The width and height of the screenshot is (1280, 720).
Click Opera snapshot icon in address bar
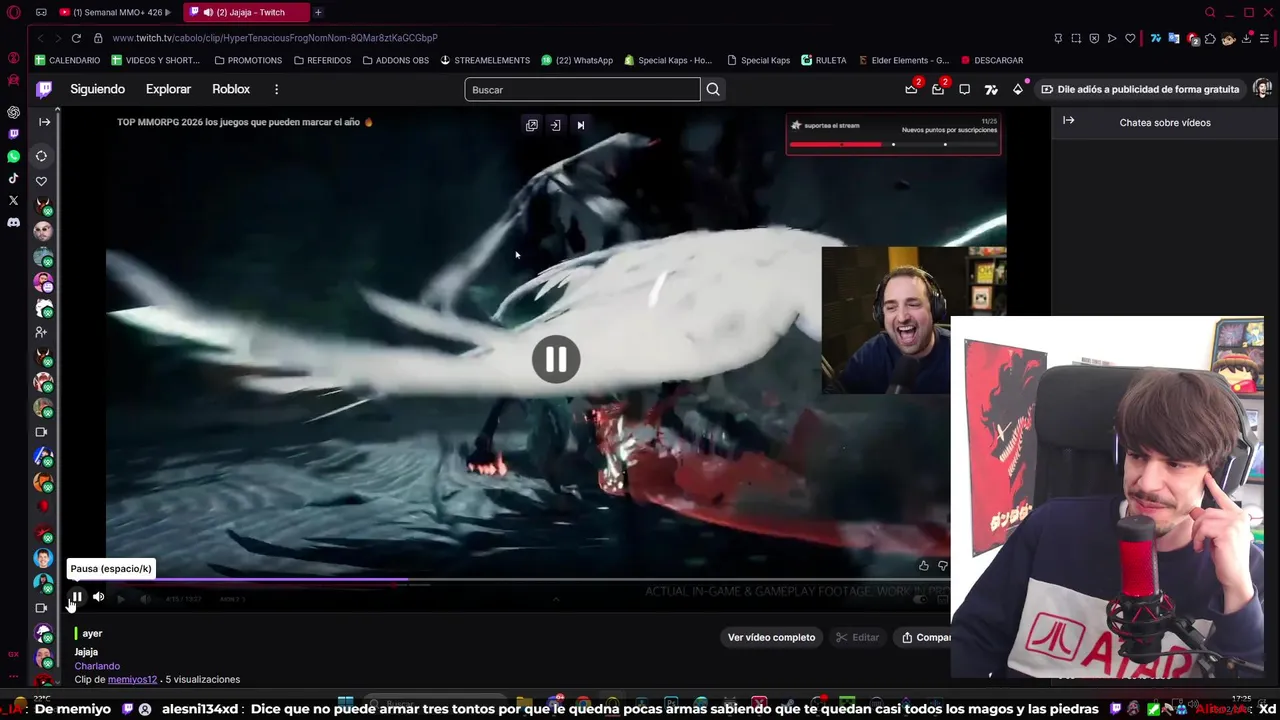[1076, 38]
